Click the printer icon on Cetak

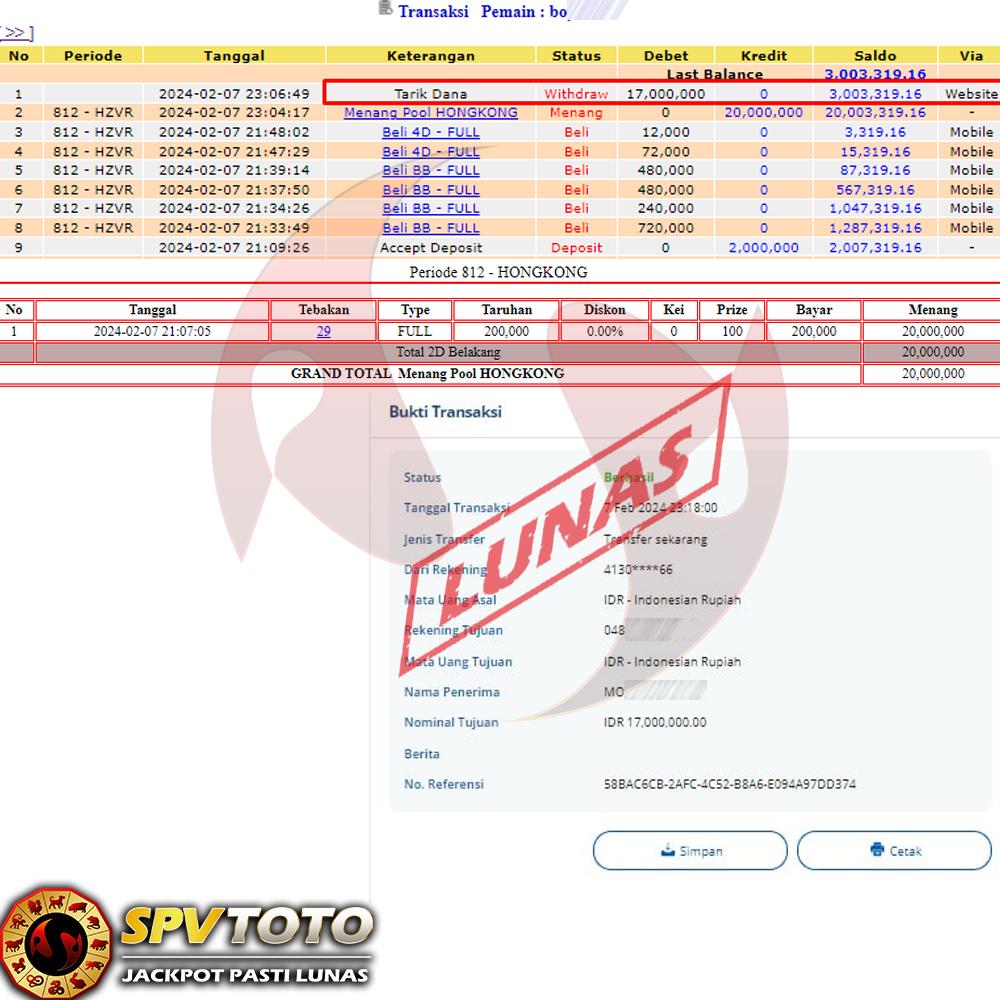tap(877, 851)
